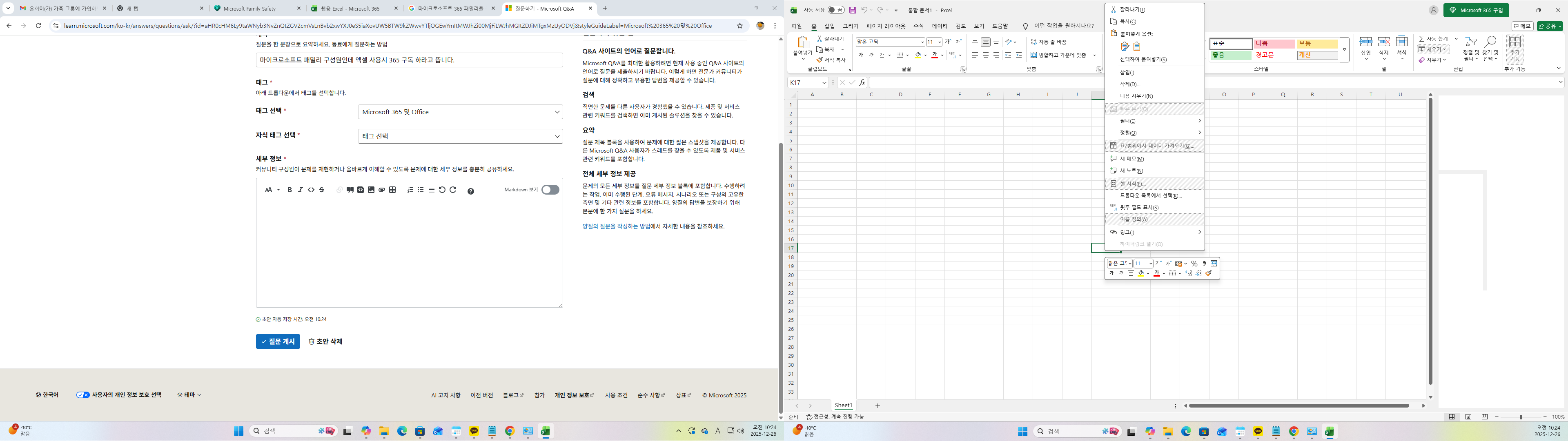The height and width of the screenshot is (441, 1568).
Task: Click the 질문 게시 button
Action: (278, 341)
